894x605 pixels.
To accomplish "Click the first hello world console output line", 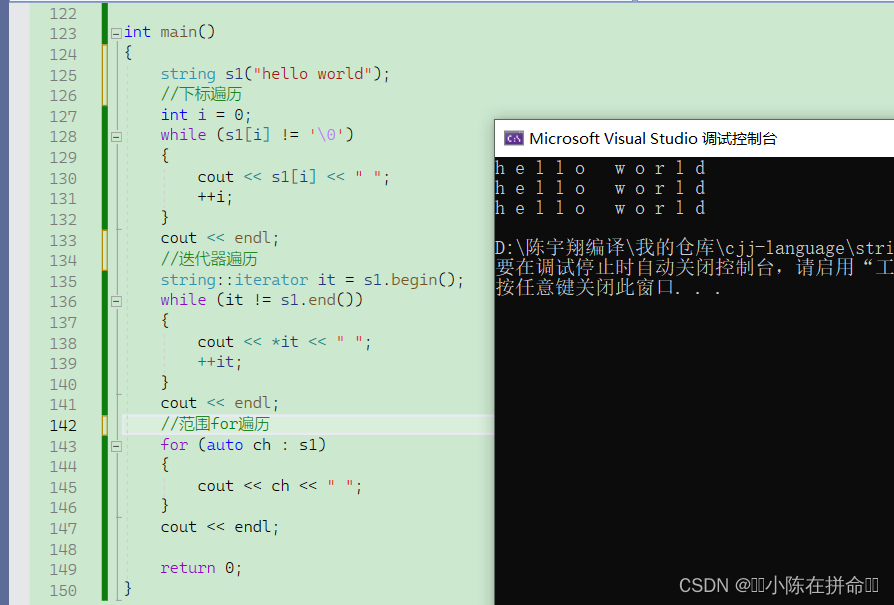I will click(600, 168).
